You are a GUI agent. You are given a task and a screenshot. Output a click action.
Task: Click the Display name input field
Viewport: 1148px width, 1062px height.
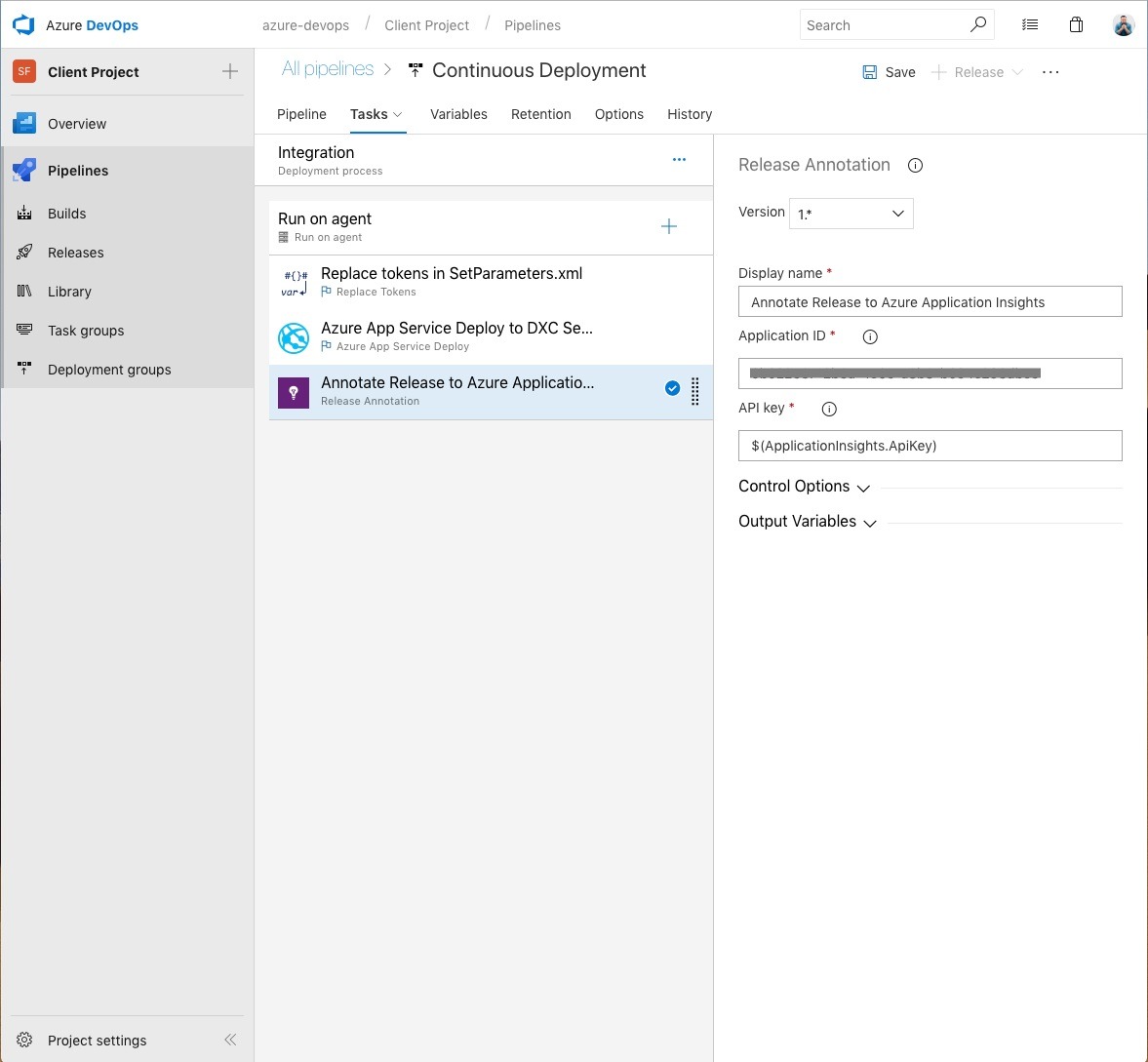930,302
